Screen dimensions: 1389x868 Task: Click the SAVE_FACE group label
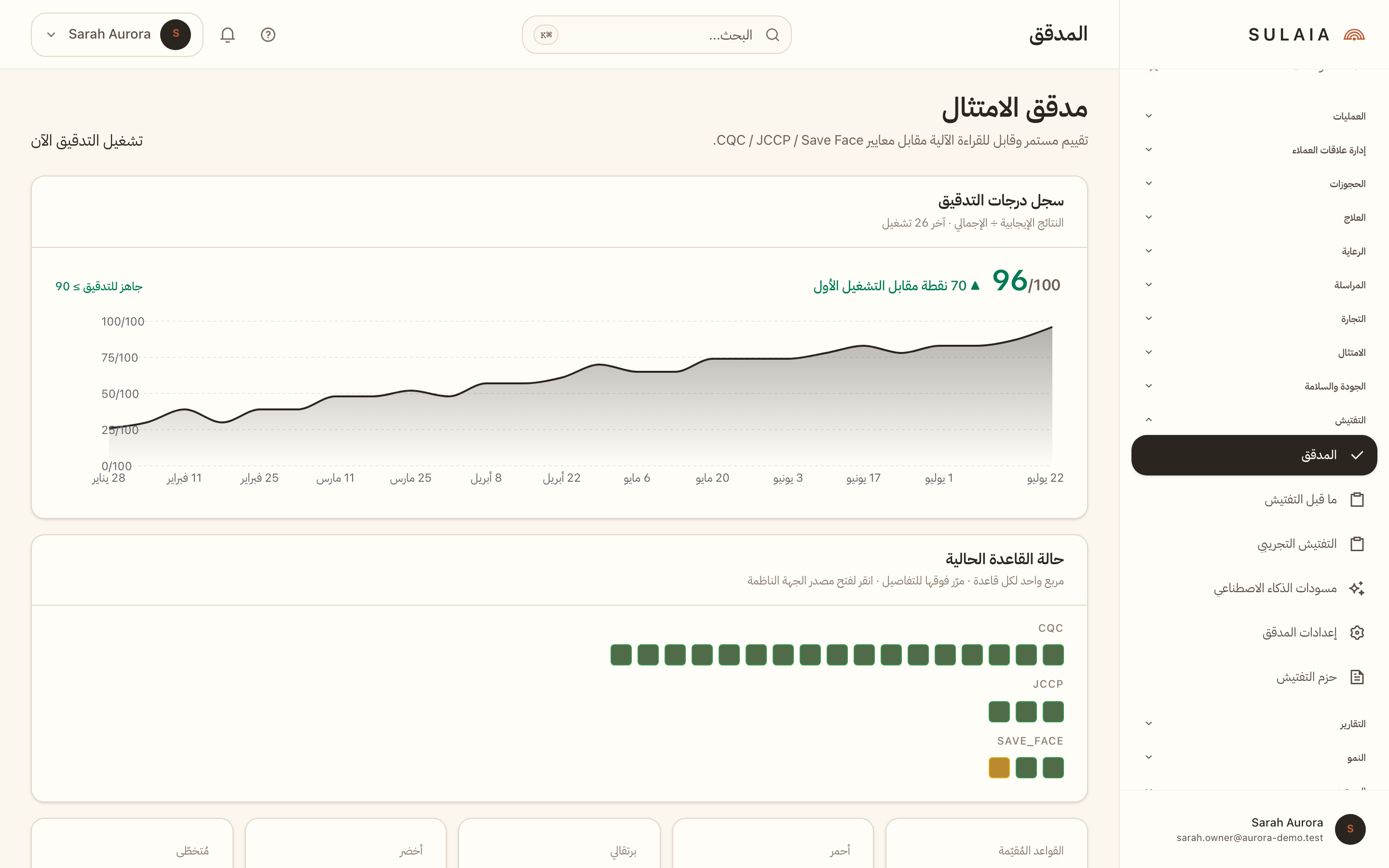(x=1030, y=741)
